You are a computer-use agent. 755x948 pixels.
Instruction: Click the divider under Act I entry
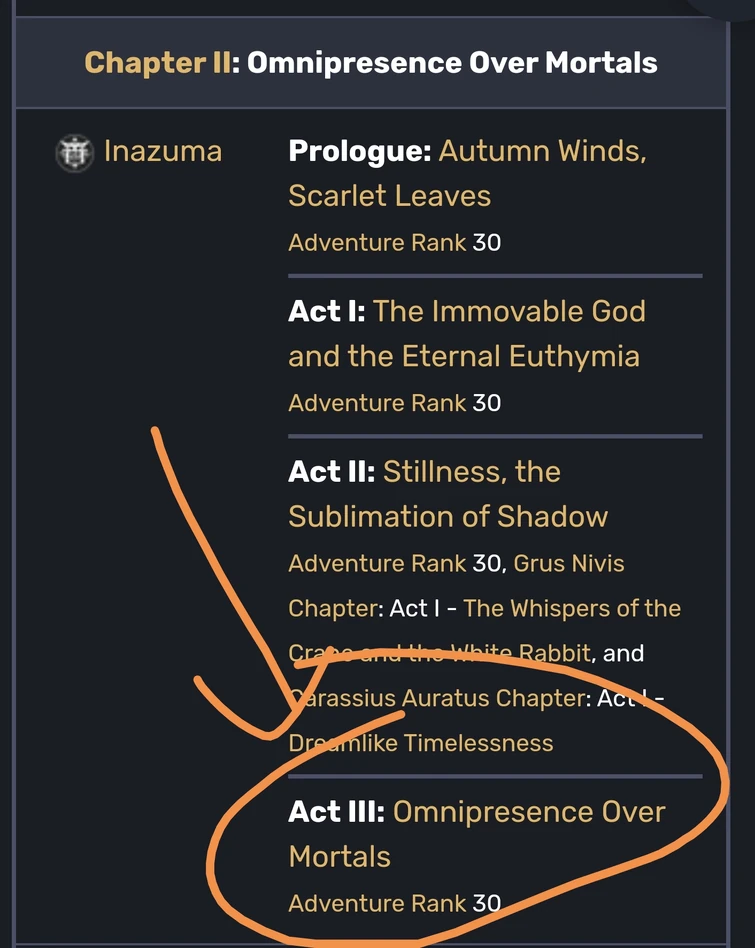click(495, 434)
